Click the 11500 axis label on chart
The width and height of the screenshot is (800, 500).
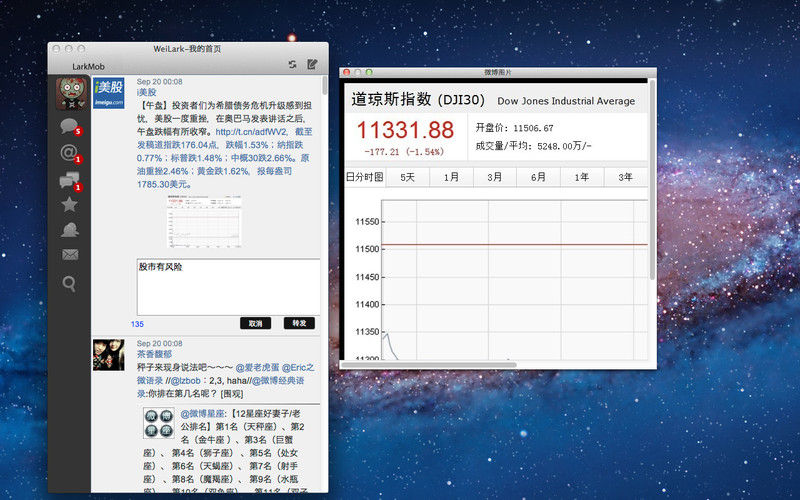click(x=367, y=249)
